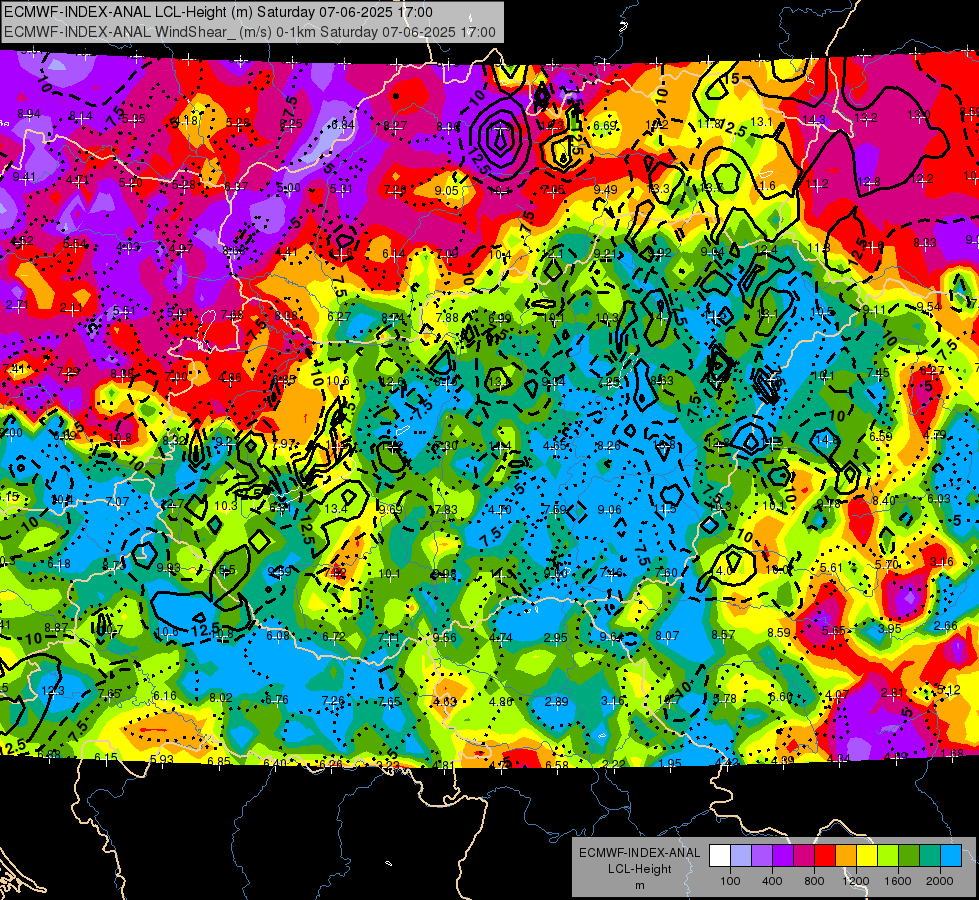Click the grid value '8.40'
Viewport: 979px width, 900px height.
point(883,501)
